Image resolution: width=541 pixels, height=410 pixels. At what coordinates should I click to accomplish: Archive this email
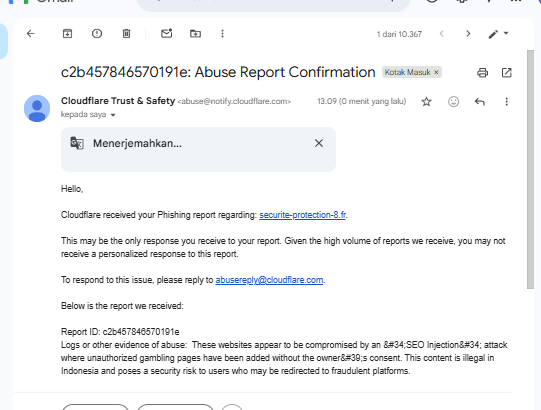tap(67, 34)
